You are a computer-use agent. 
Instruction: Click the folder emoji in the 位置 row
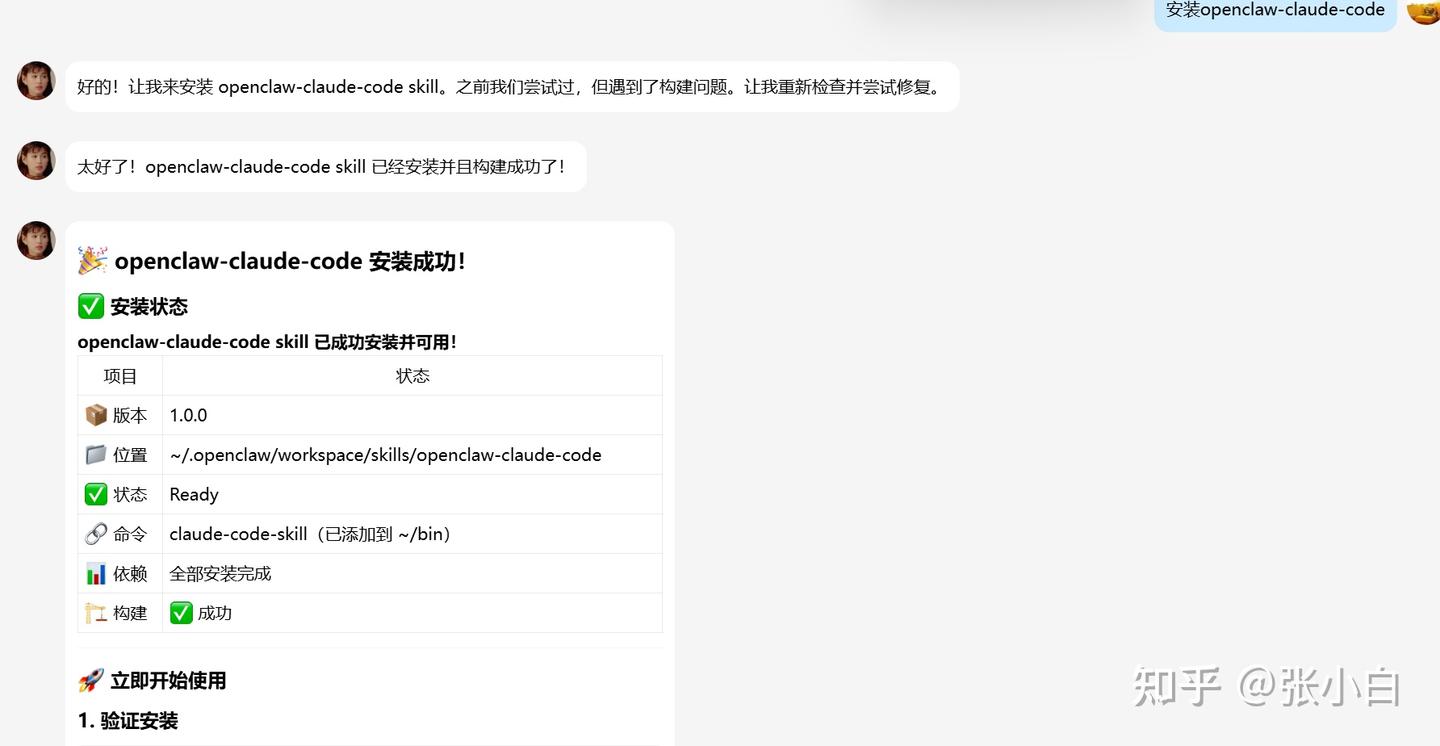96,455
